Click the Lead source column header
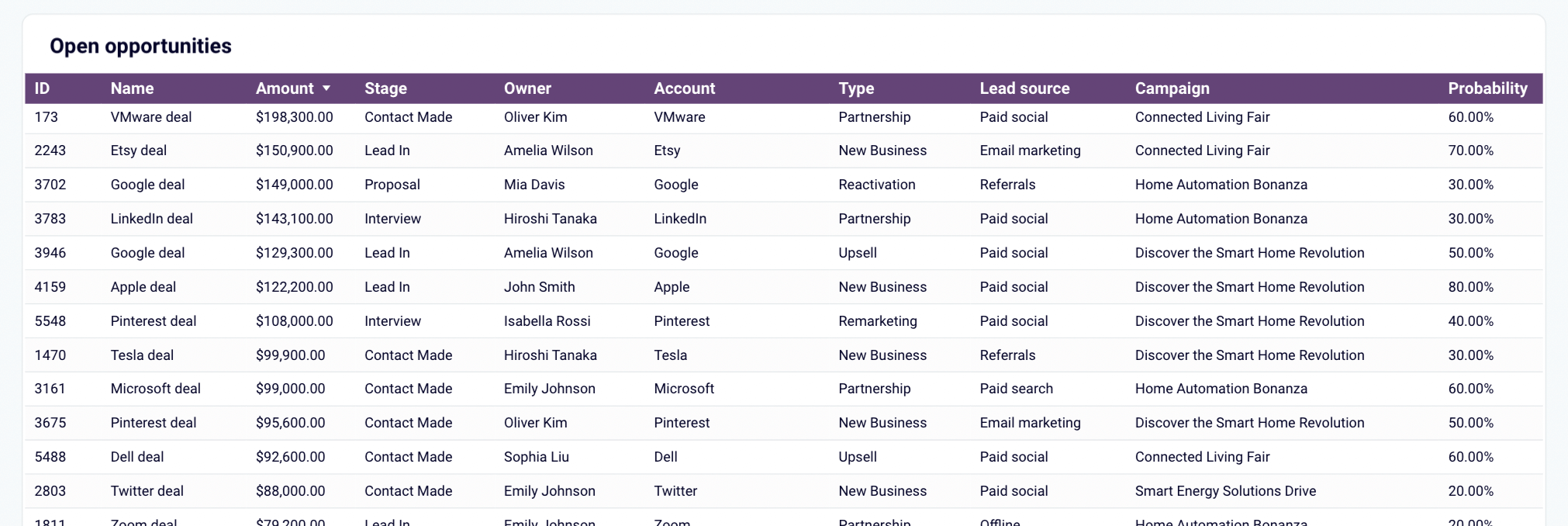The width and height of the screenshot is (1568, 526). [1024, 88]
